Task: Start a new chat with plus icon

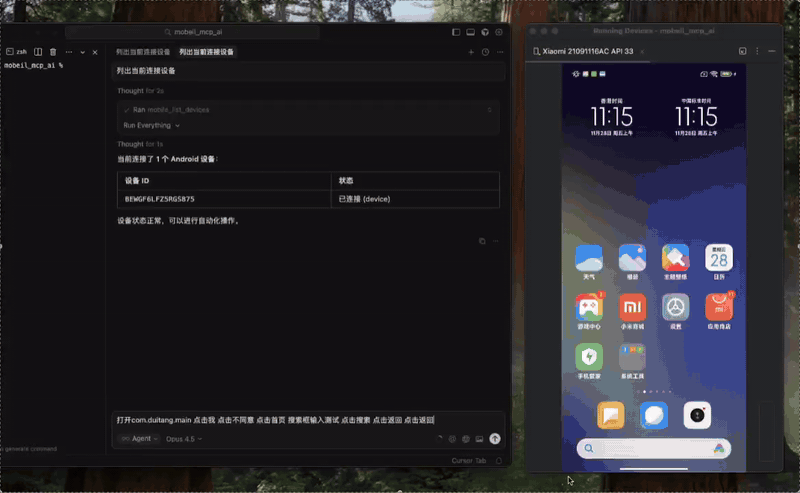Action: 471,52
